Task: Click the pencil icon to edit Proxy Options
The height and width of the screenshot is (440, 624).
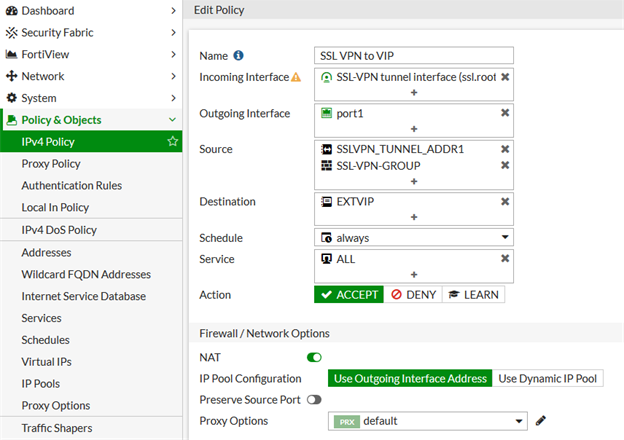Action: pos(541,421)
